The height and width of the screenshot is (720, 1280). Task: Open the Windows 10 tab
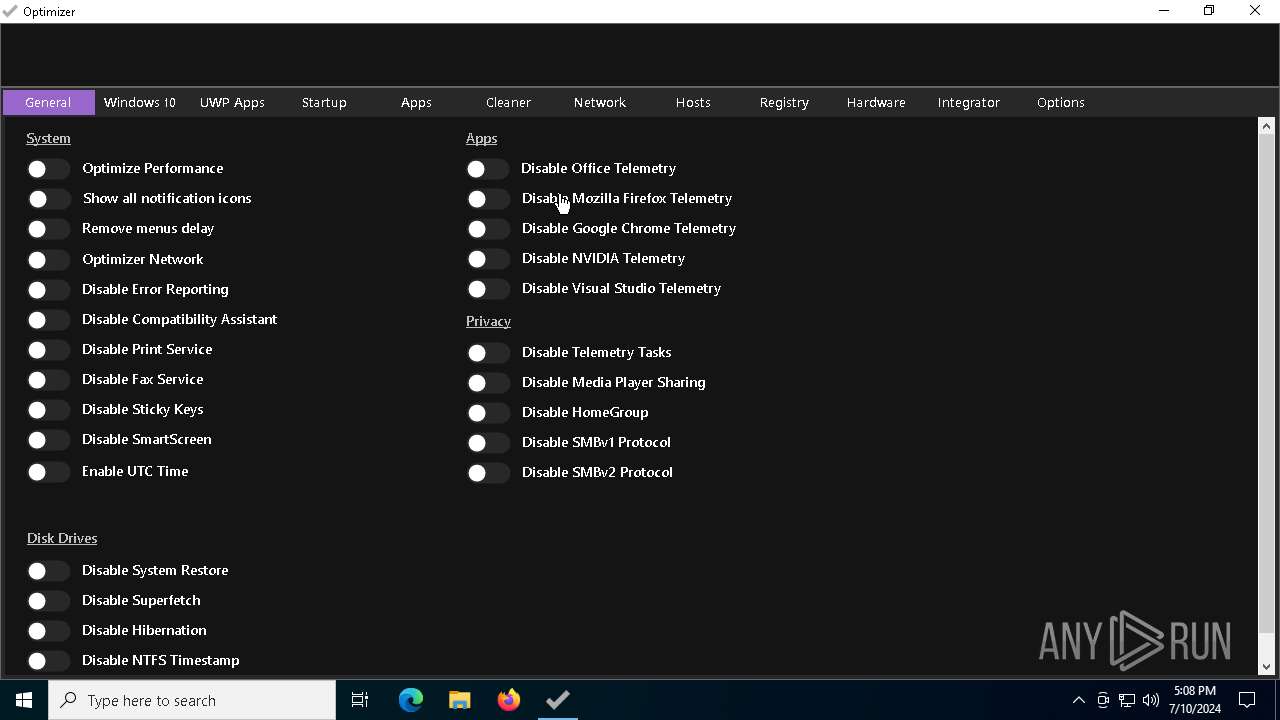pos(140,102)
